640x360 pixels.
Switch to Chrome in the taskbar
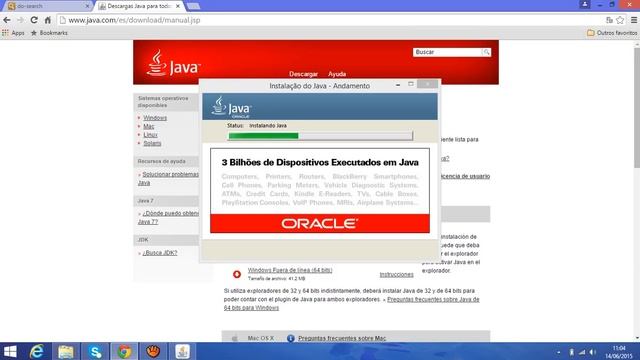pyautogui.click(x=124, y=351)
